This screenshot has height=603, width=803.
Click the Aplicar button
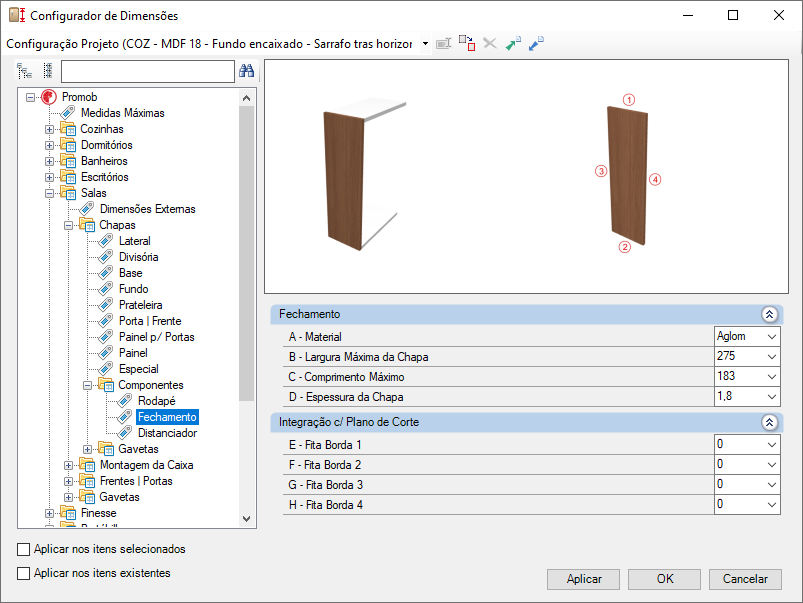(583, 579)
